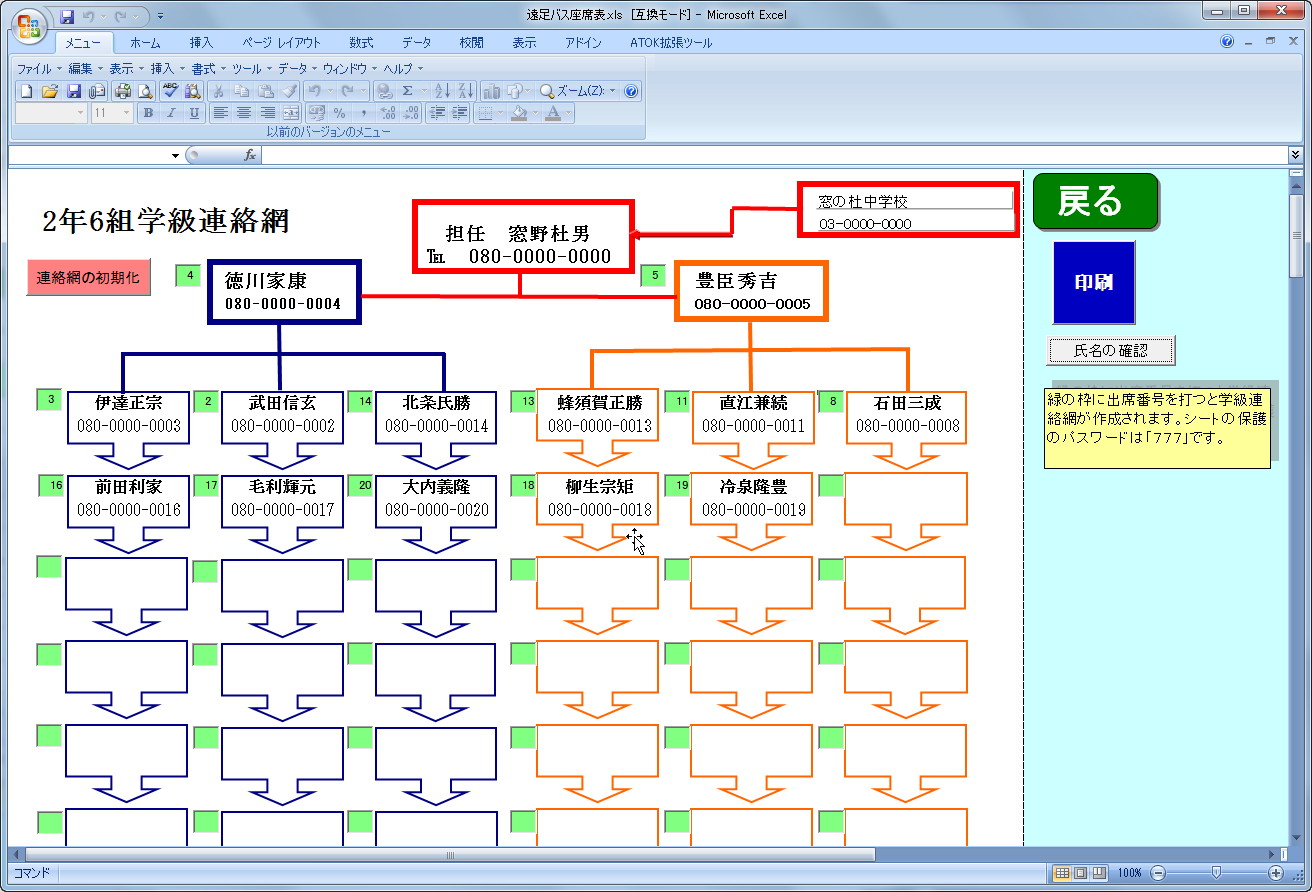
Task: Open Print Preview
Action: 145,90
